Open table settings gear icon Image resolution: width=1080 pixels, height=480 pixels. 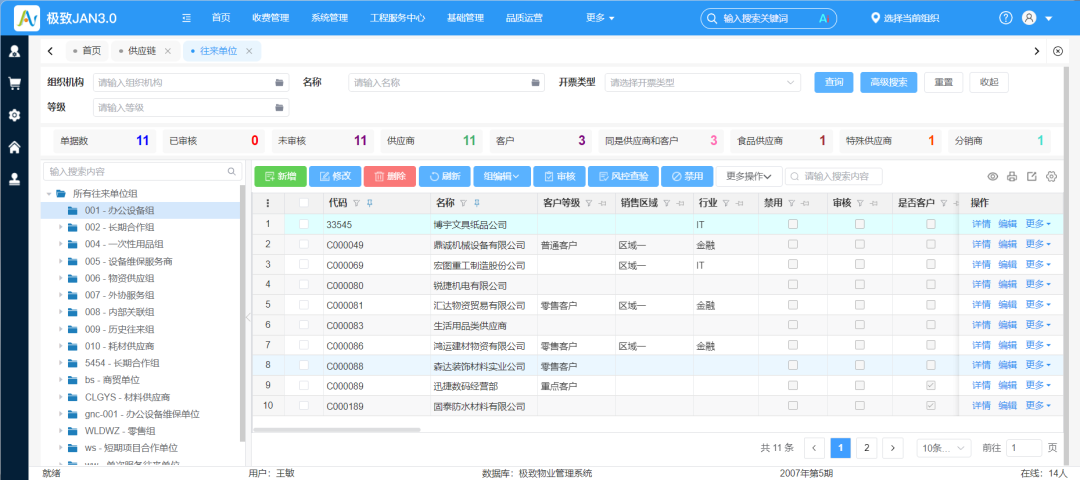tap(1051, 176)
